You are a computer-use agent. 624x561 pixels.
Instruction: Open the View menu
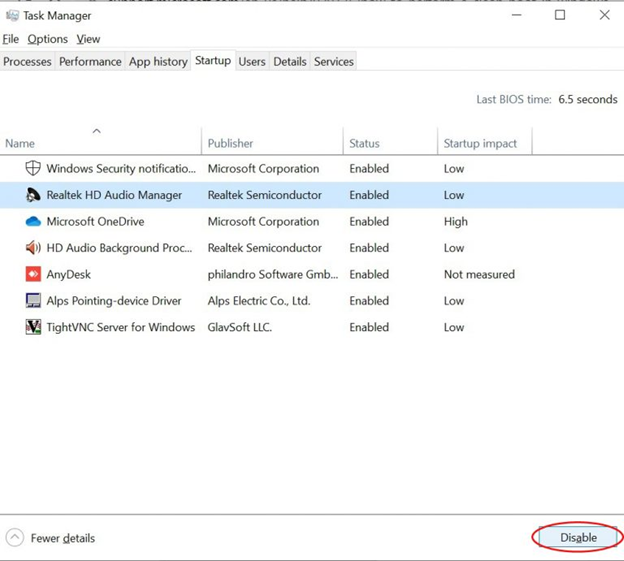point(88,39)
